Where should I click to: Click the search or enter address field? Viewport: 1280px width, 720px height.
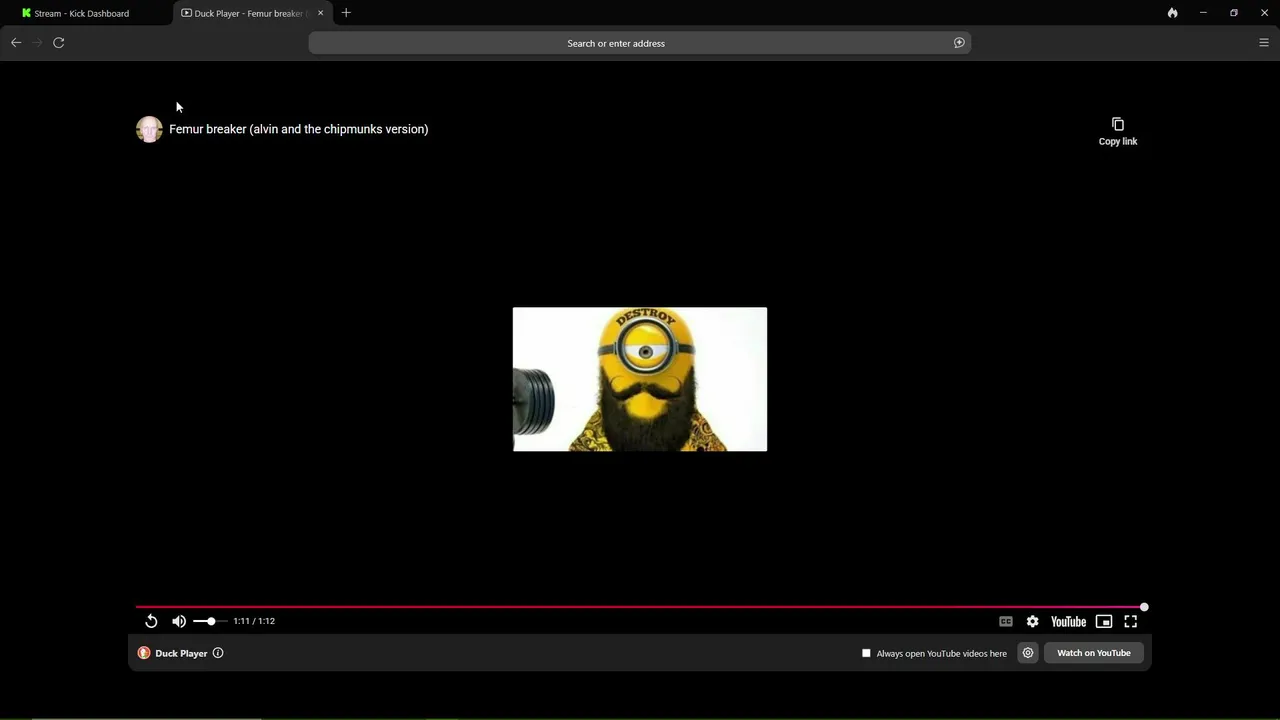(x=640, y=43)
